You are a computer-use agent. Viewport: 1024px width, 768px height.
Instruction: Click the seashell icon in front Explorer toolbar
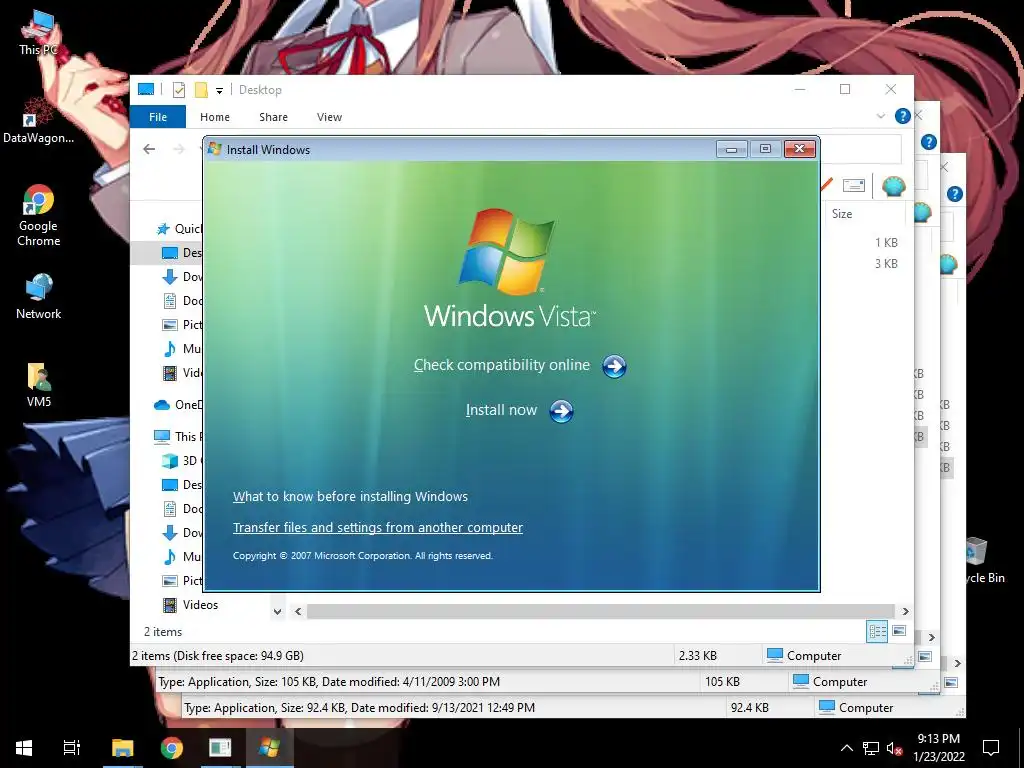pos(893,186)
